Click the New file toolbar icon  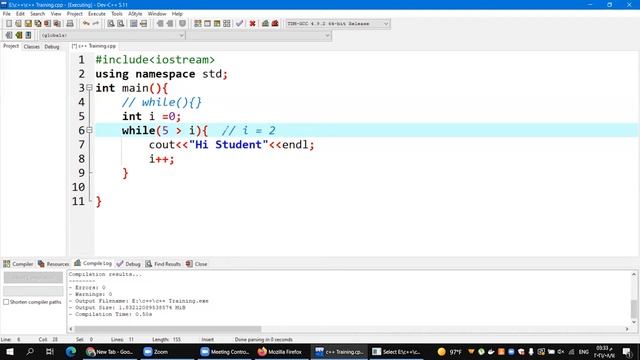pos(9,24)
